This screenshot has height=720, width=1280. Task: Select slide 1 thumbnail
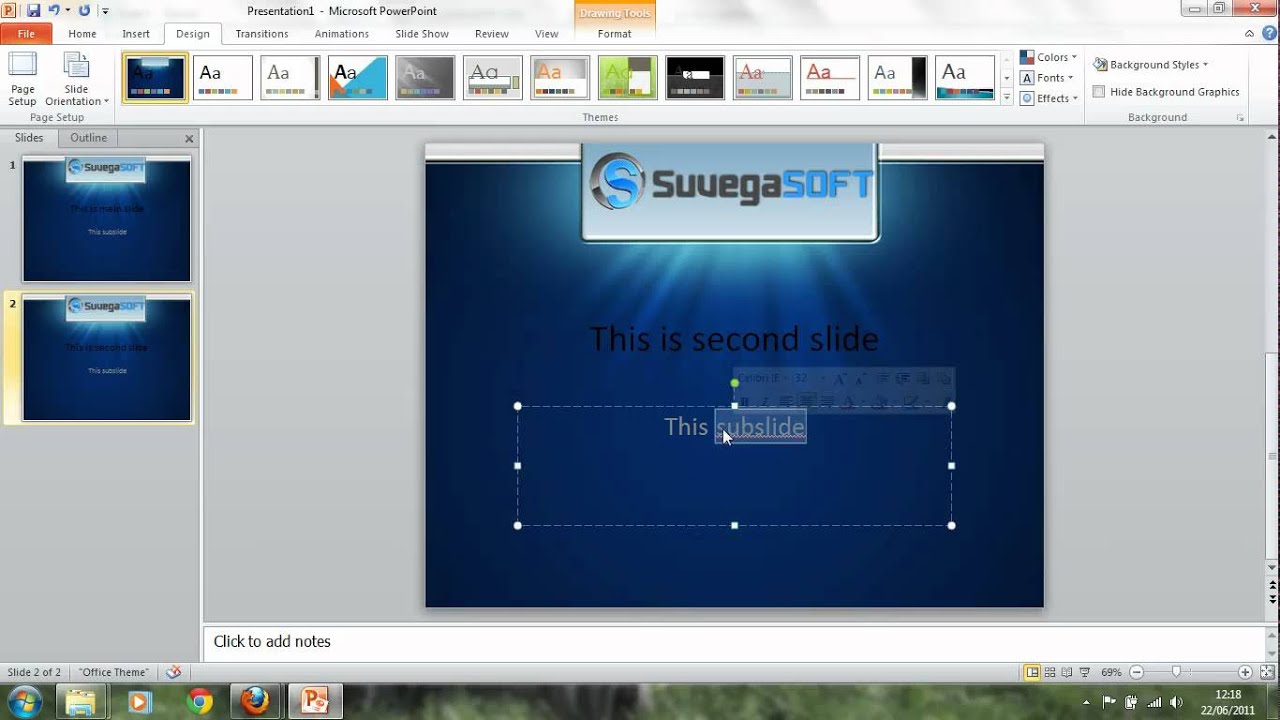pyautogui.click(x=107, y=220)
